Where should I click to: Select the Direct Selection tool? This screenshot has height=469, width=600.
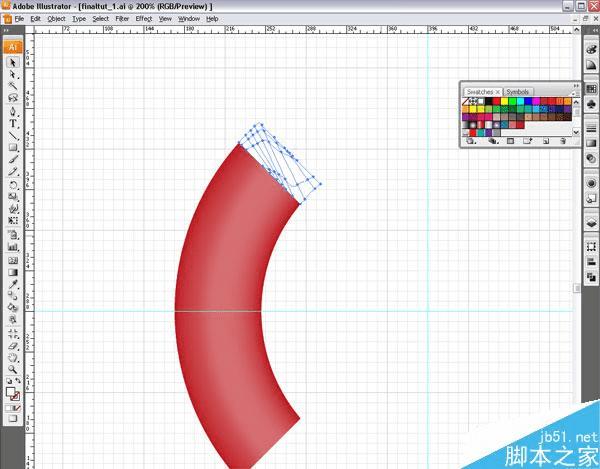click(x=13, y=74)
